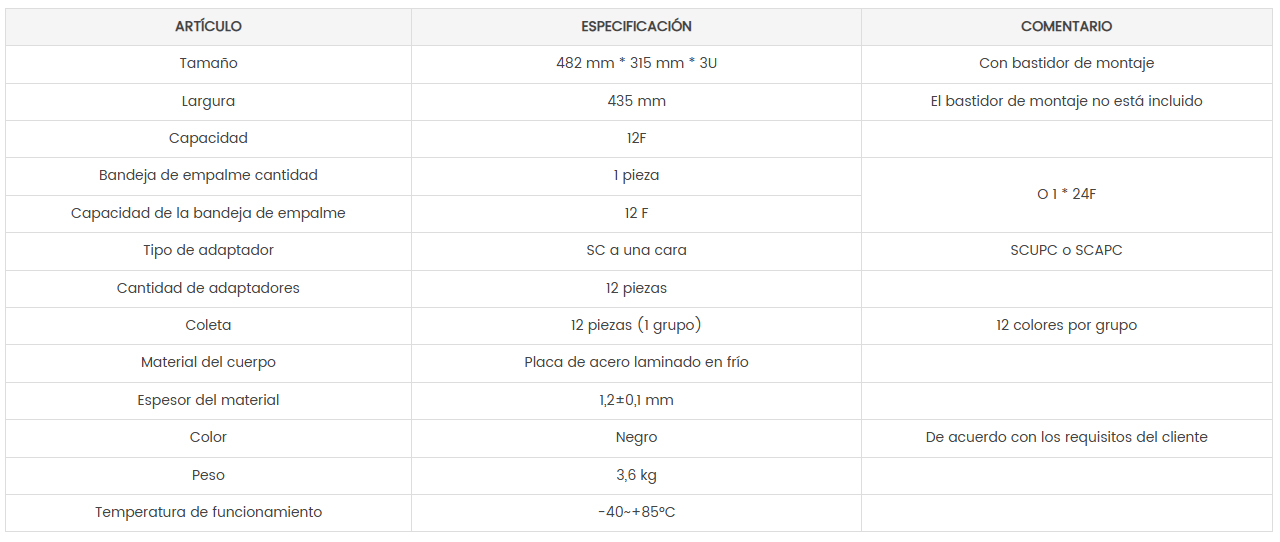Viewport: 1280px width, 542px height.
Task: Select the 12 colores por grupo comment
Action: coord(1066,325)
